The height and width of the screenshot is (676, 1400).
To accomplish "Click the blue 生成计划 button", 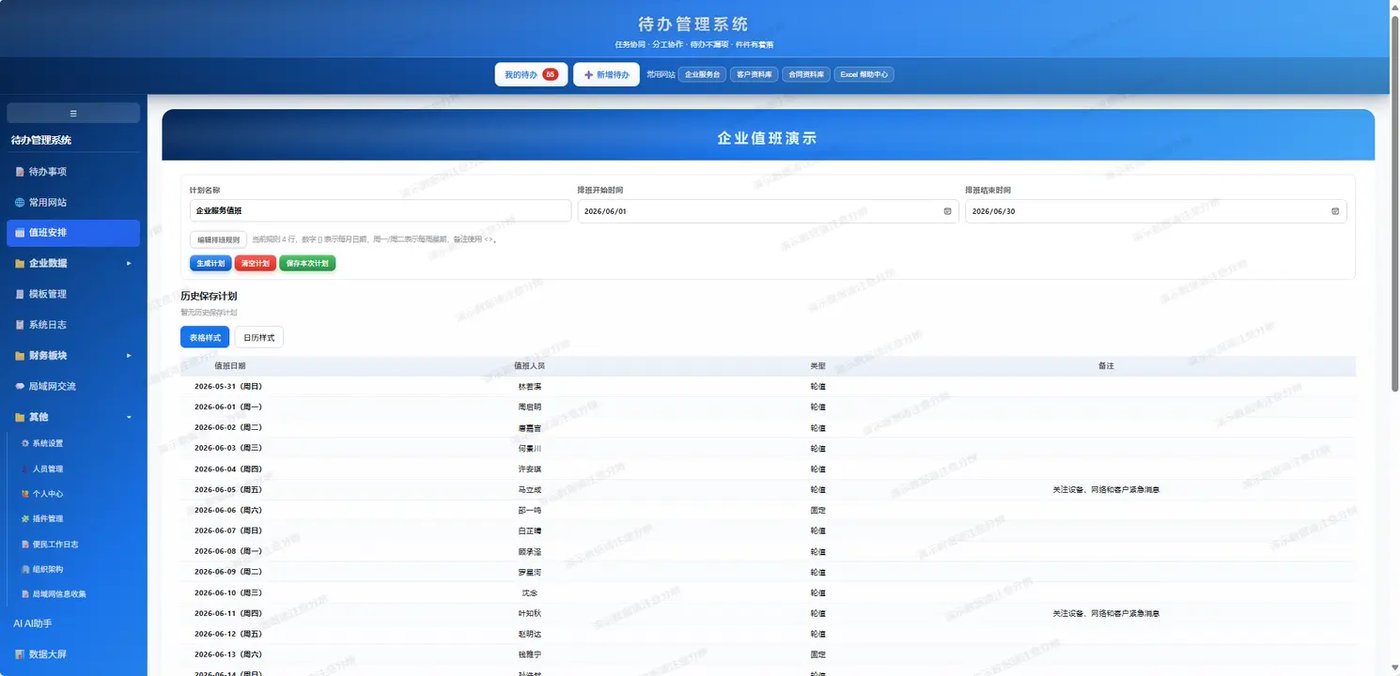I will coord(210,263).
